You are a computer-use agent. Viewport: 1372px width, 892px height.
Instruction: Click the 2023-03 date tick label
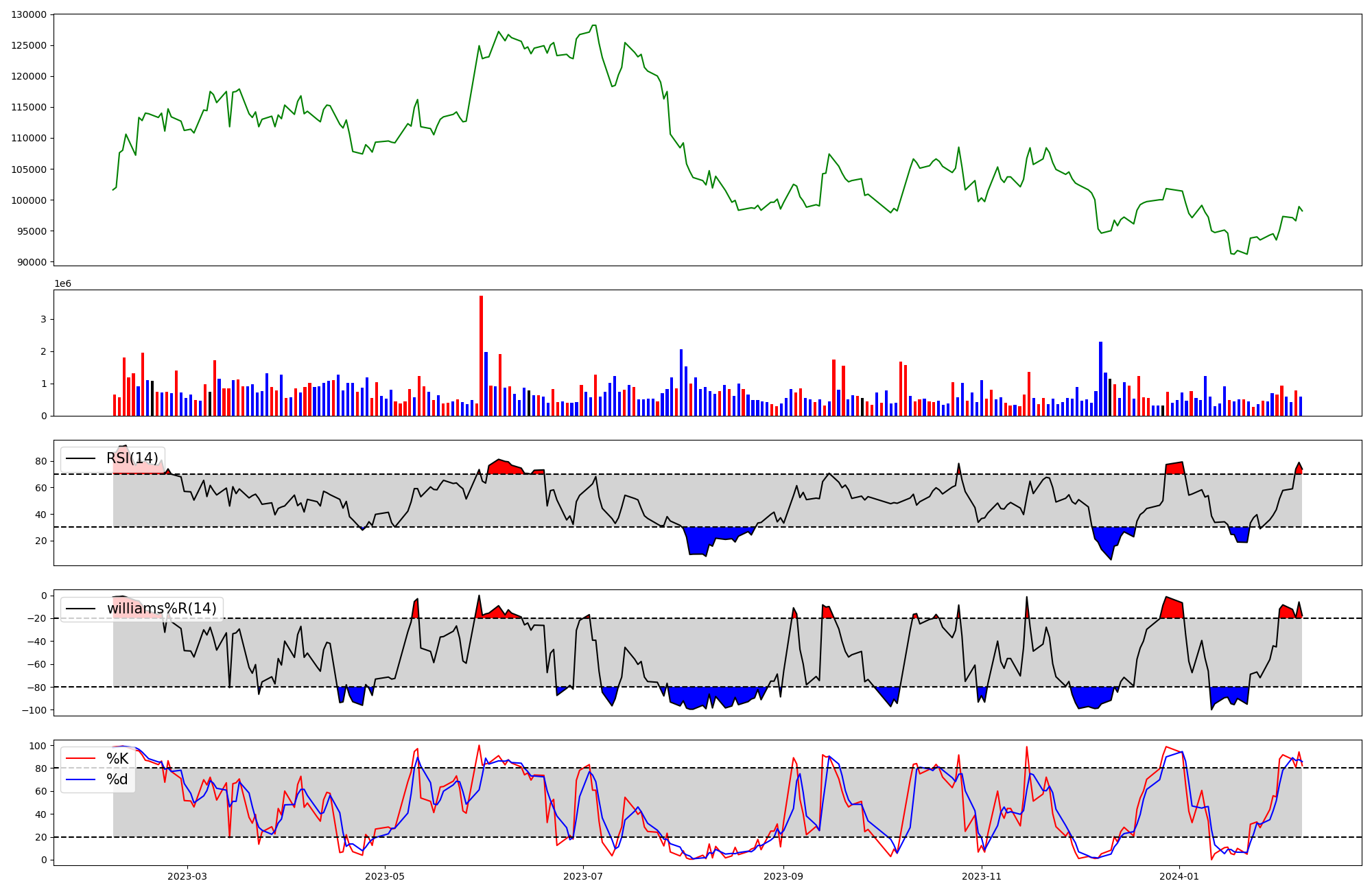[x=187, y=876]
